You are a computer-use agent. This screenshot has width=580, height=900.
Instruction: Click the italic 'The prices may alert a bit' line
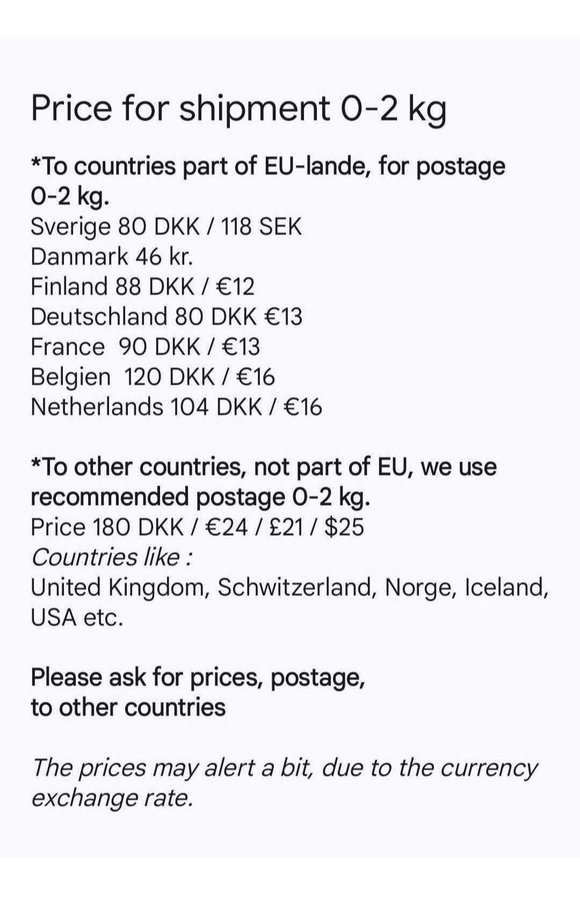click(x=172, y=768)
